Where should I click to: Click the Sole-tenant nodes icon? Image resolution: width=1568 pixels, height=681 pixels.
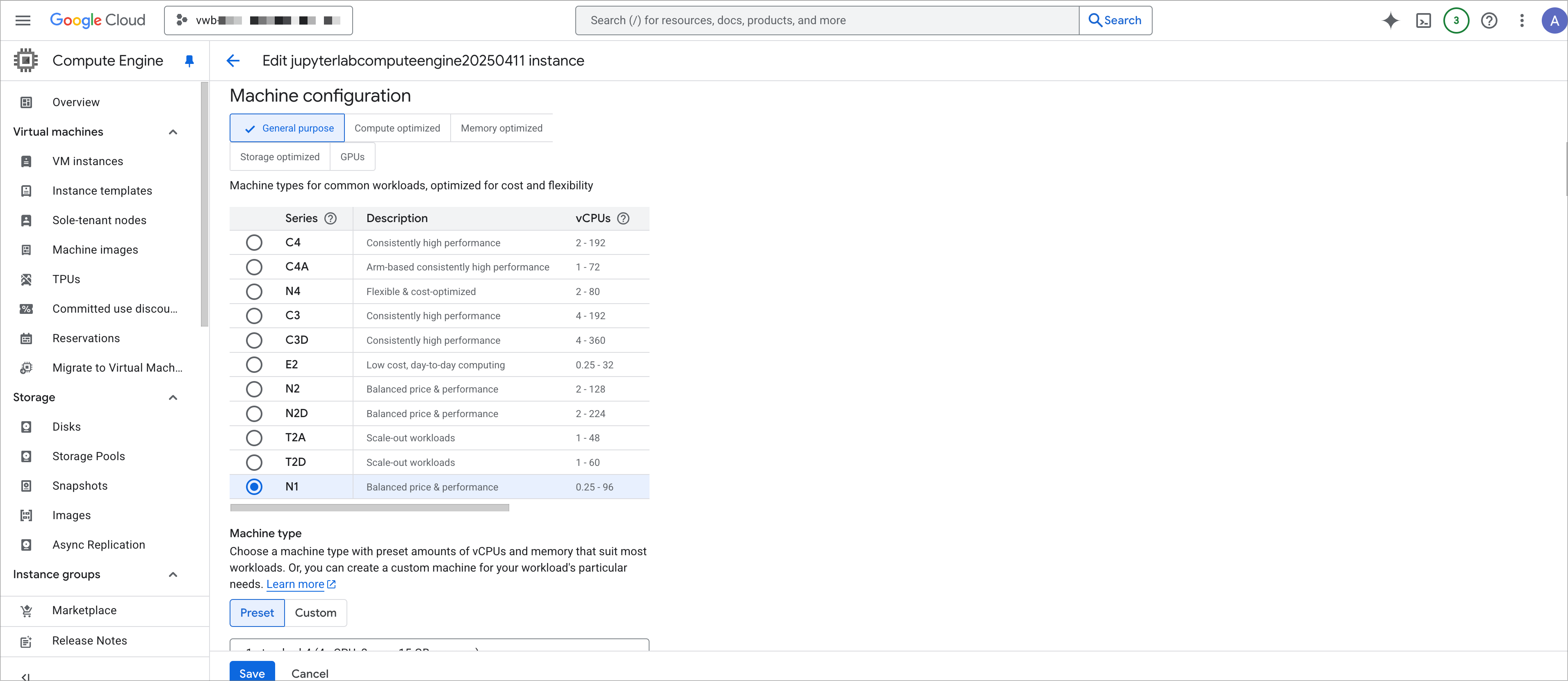click(26, 220)
